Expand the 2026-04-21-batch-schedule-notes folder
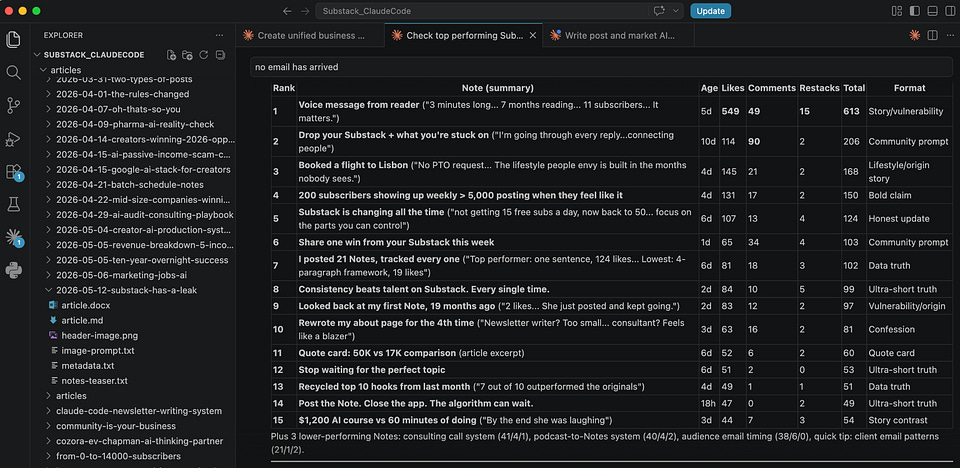Screen dimensions: 960x468 [130, 184]
